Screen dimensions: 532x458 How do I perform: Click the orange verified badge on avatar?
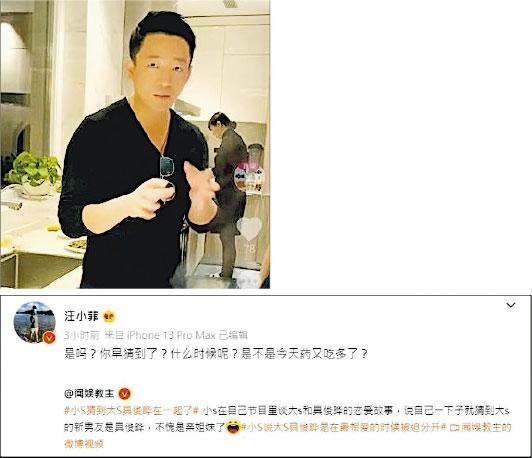pos(49,337)
